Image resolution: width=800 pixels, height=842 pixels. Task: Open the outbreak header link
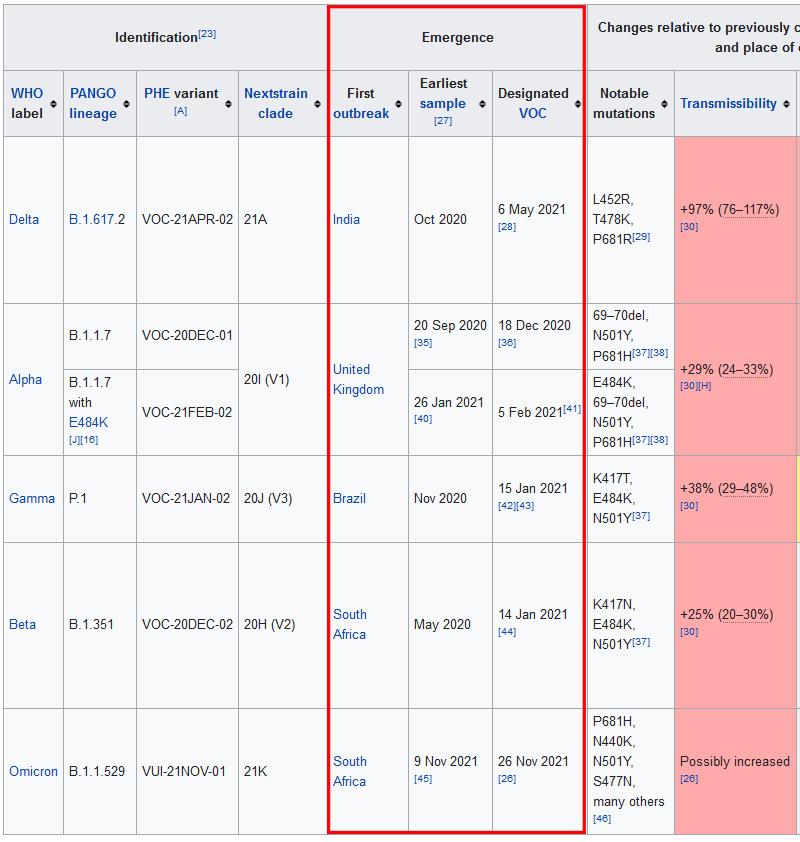tap(361, 113)
